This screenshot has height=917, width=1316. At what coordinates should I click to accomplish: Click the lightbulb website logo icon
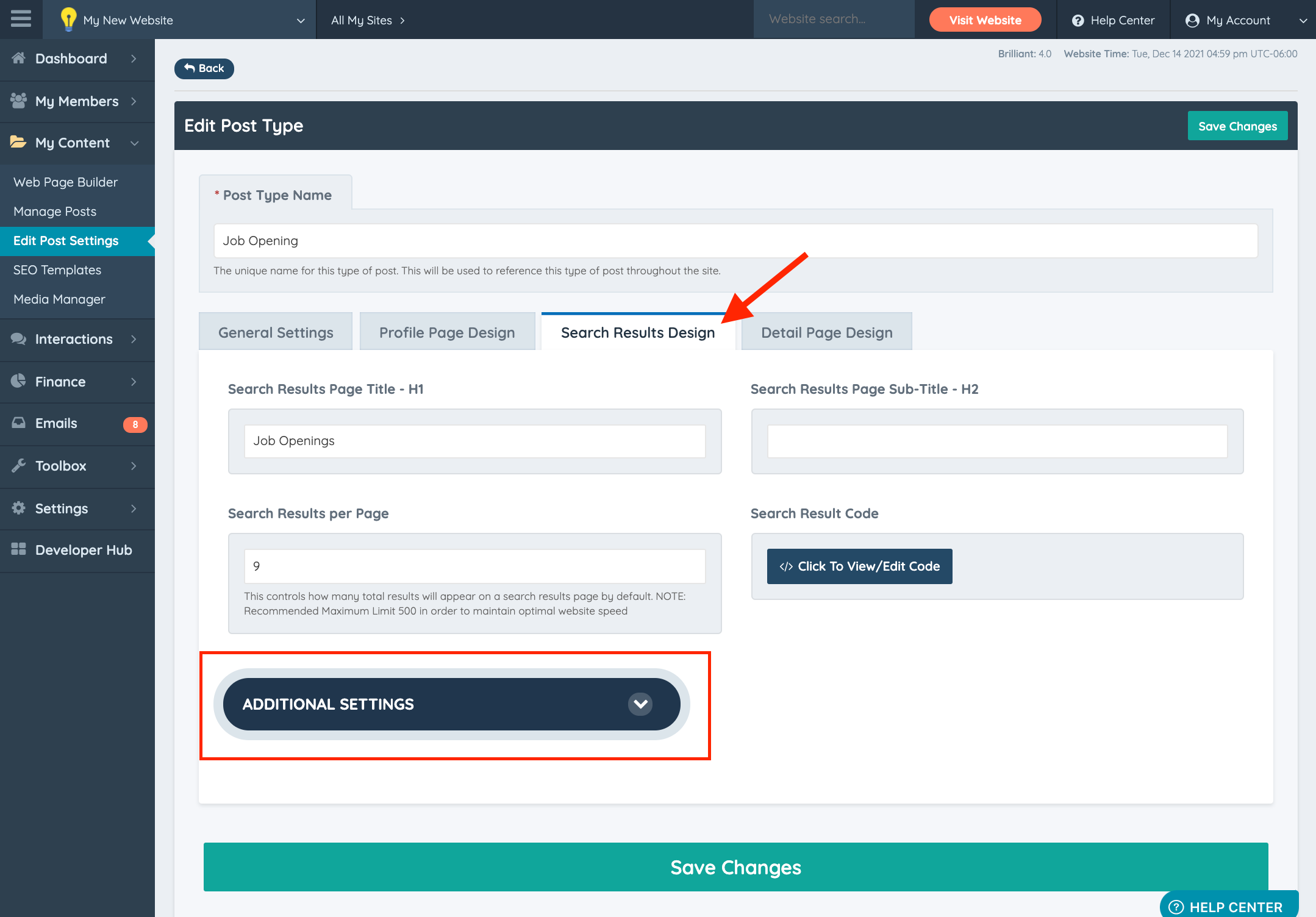[68, 20]
